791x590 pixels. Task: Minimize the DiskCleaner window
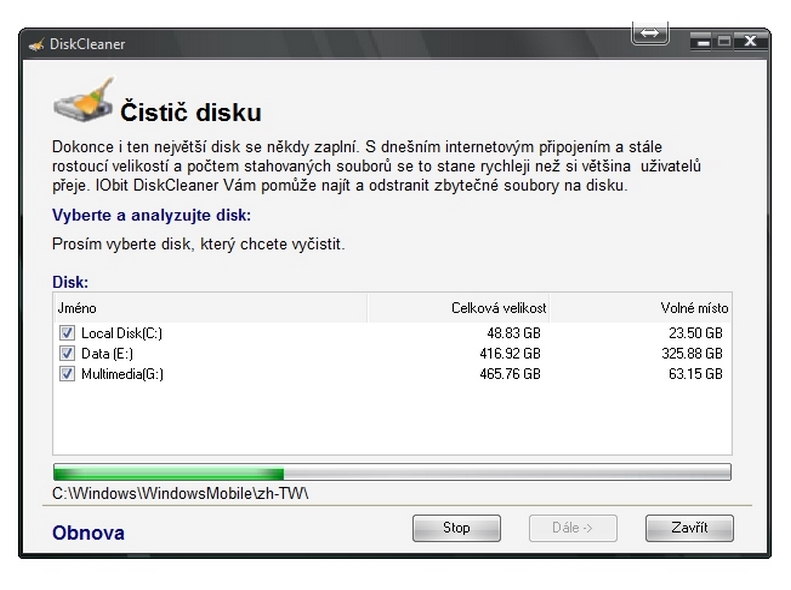click(703, 41)
